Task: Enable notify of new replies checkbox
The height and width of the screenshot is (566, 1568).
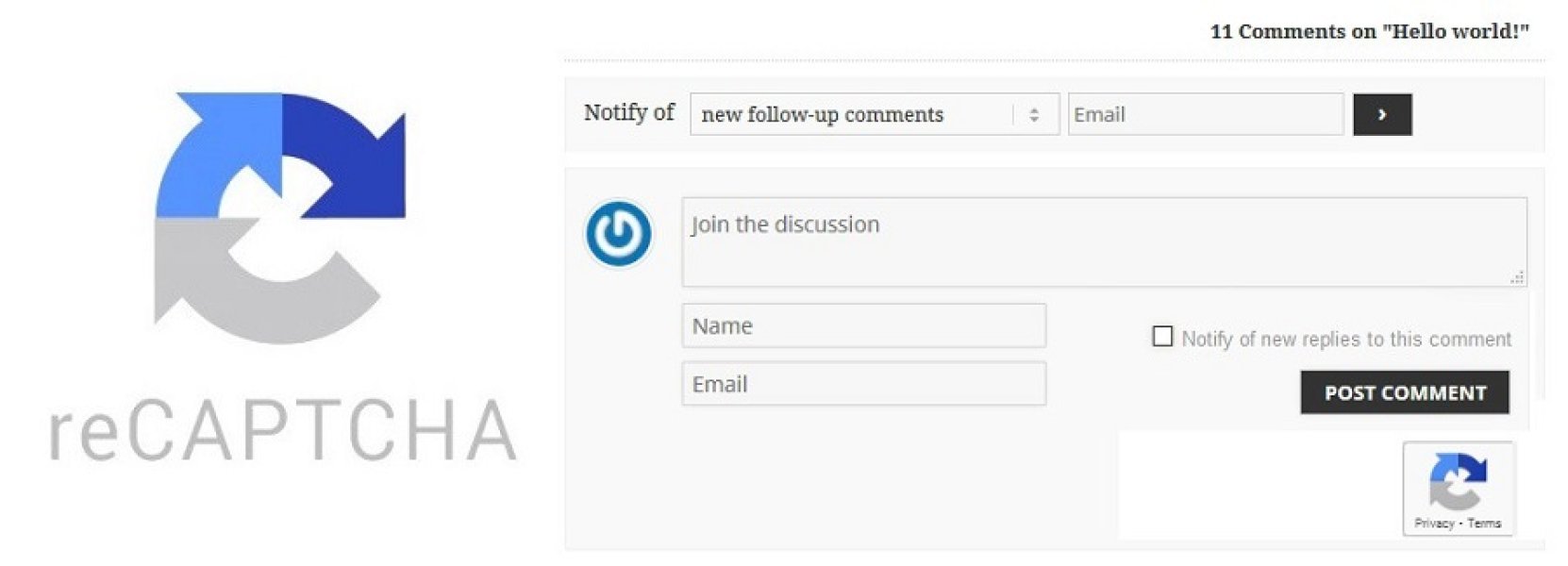Action: pos(1162,337)
